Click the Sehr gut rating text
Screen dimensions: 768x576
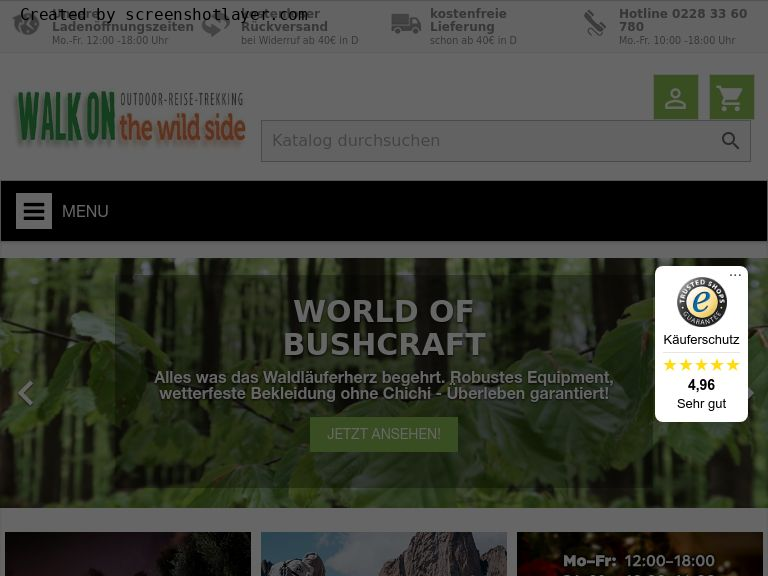click(701, 404)
